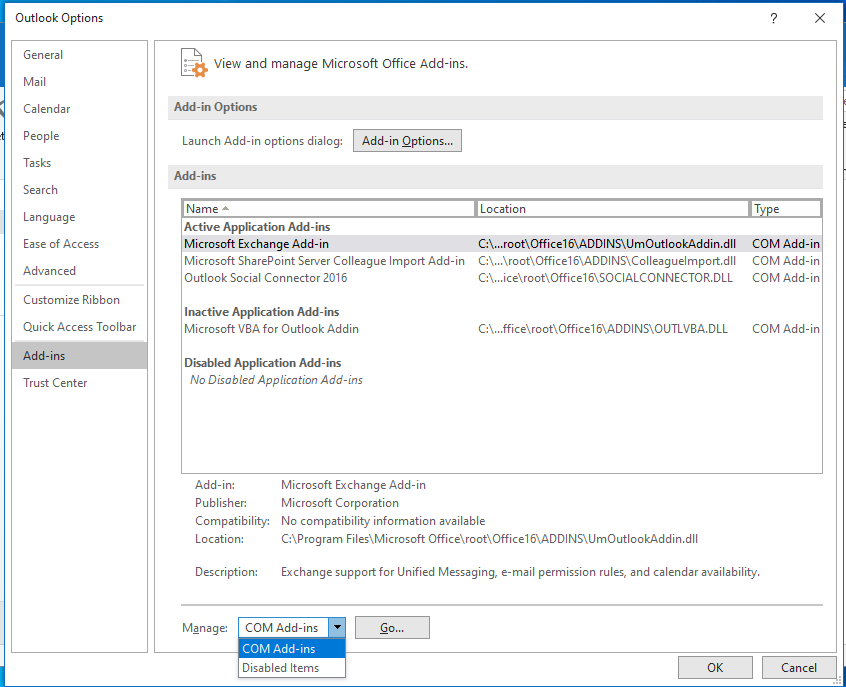Click the ColleagueImport.dll location cell
The height and width of the screenshot is (687, 846).
tap(607, 261)
